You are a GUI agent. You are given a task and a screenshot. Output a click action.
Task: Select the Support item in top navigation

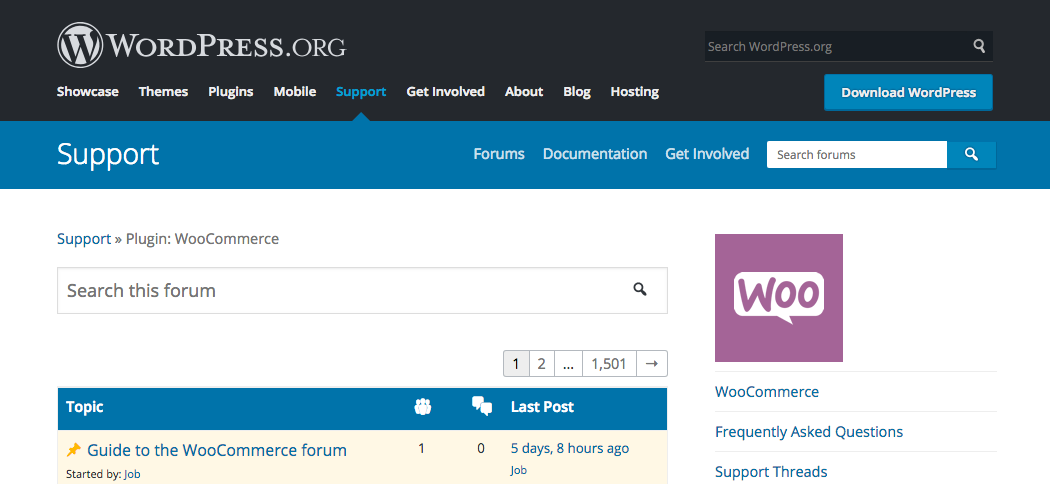point(361,92)
